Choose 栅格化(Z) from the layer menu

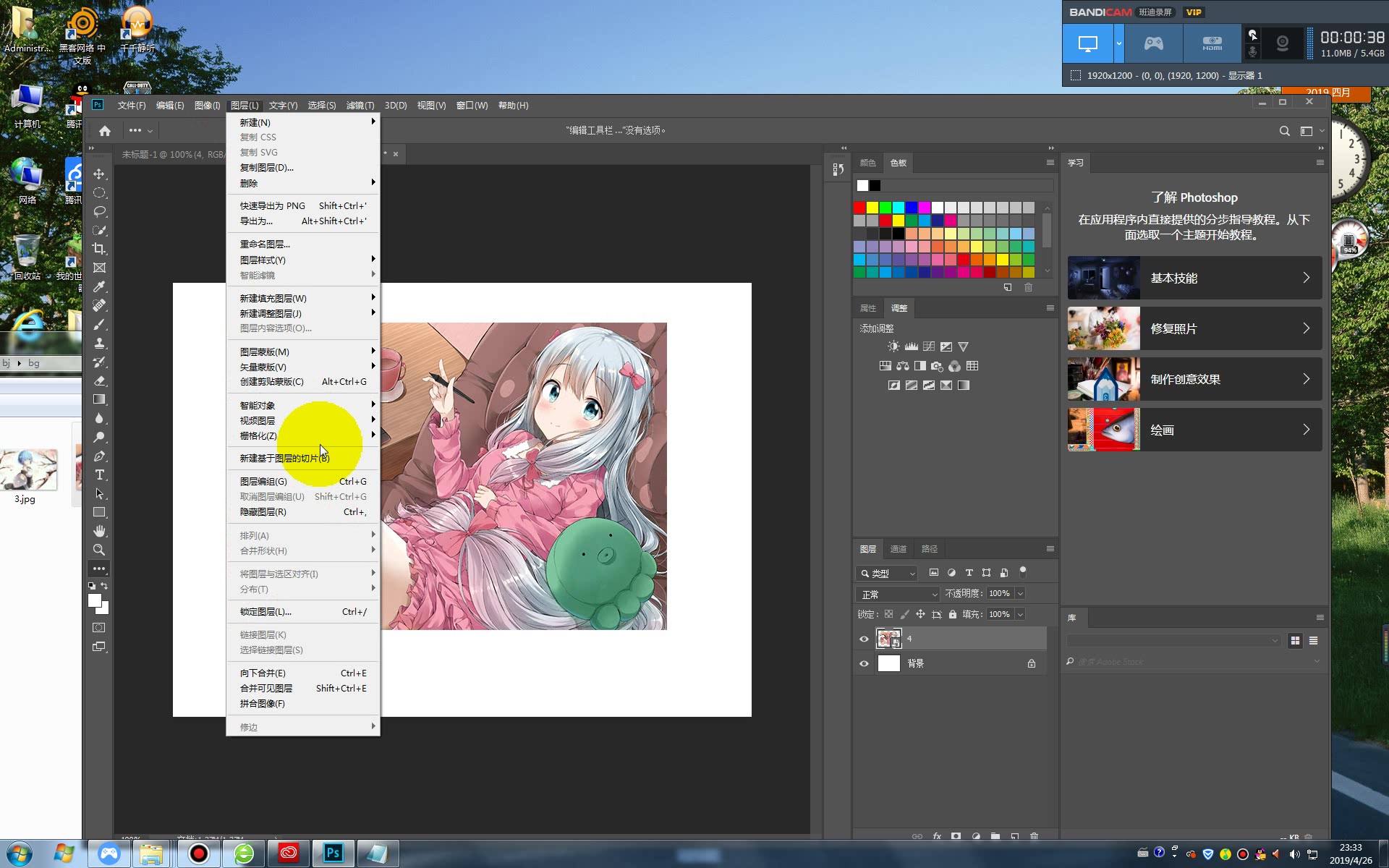[258, 435]
